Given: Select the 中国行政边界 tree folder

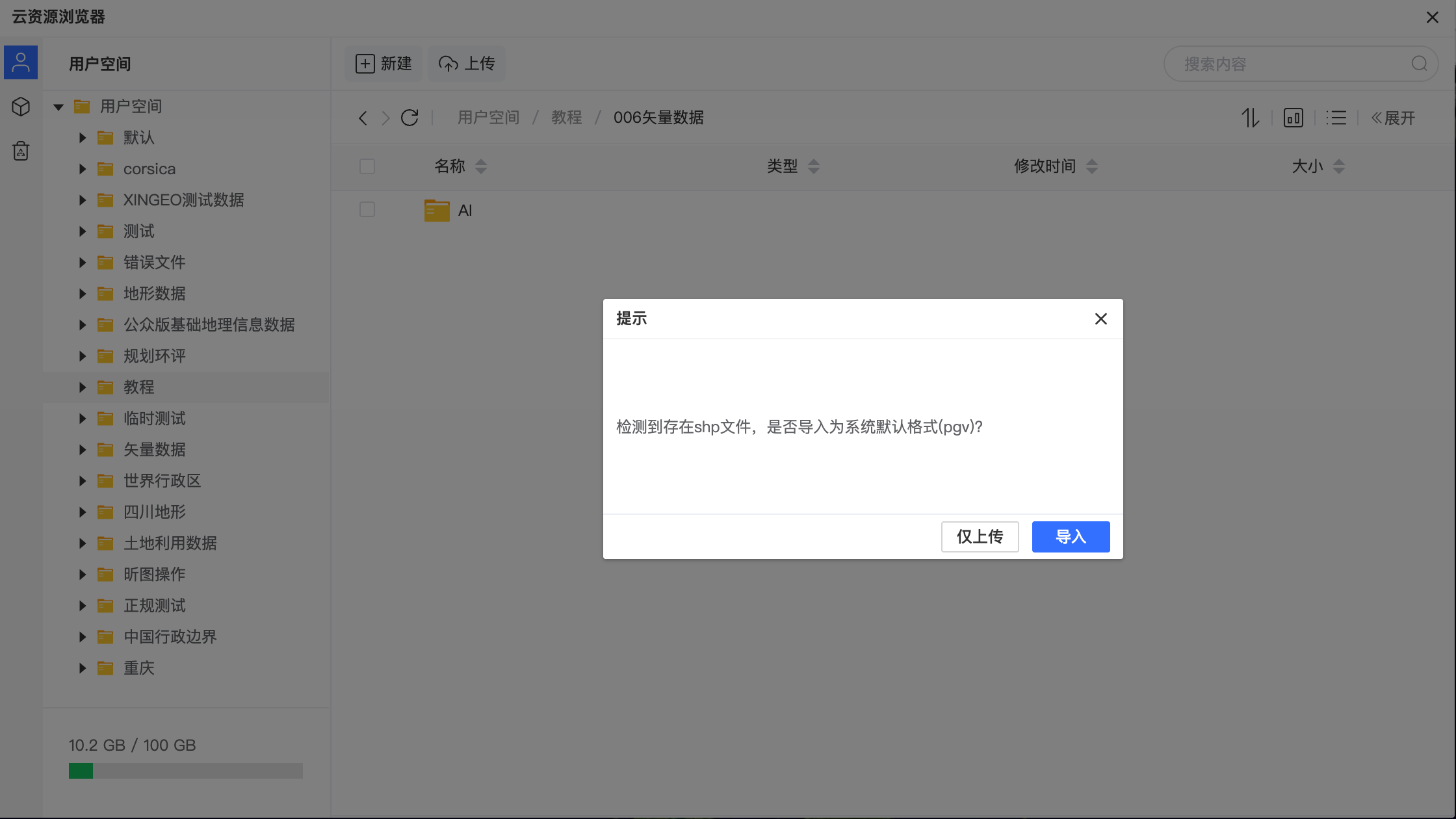Looking at the screenshot, I should [170, 637].
